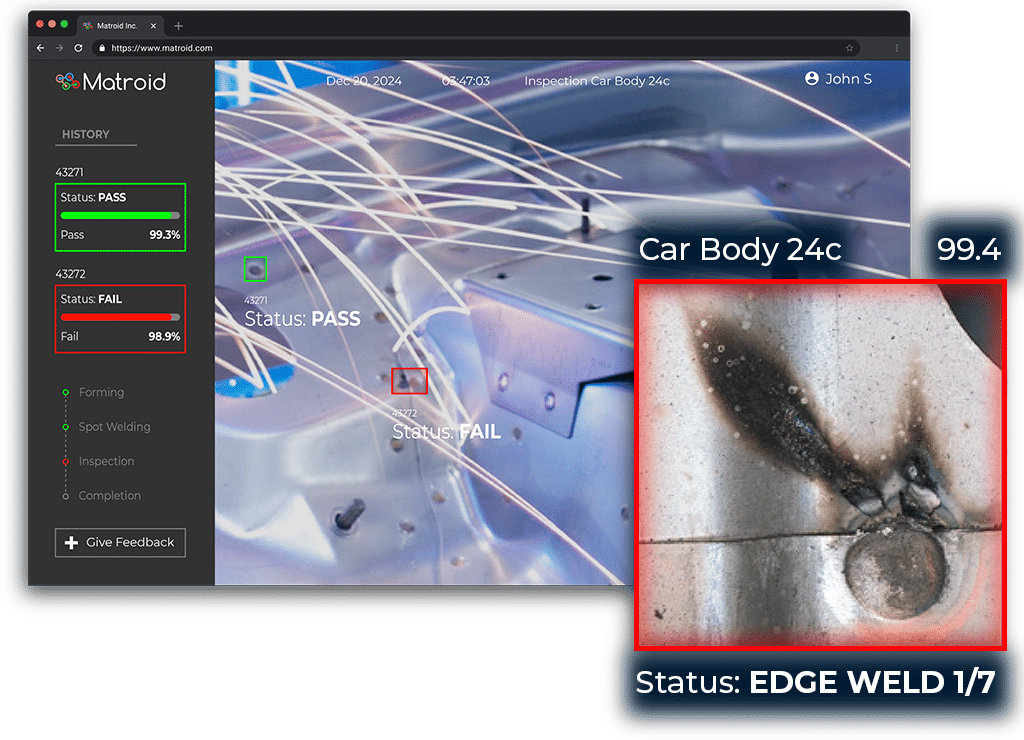Click the John S username
The width and height of the screenshot is (1024, 740).
pyautogui.click(x=848, y=79)
